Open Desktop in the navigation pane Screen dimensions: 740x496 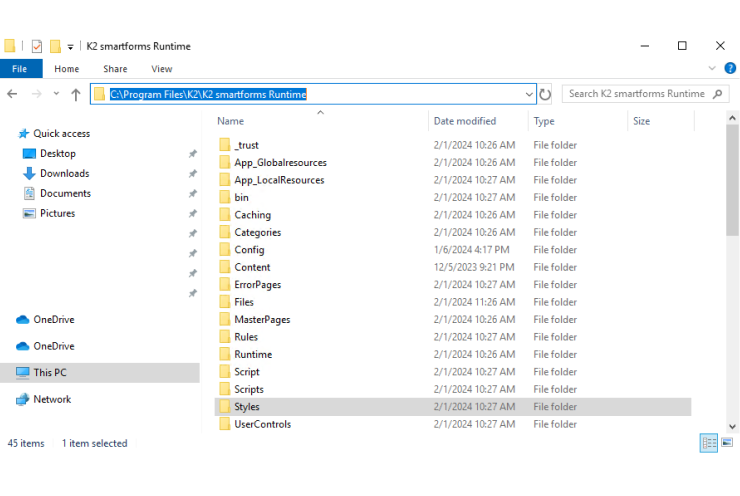(58, 153)
